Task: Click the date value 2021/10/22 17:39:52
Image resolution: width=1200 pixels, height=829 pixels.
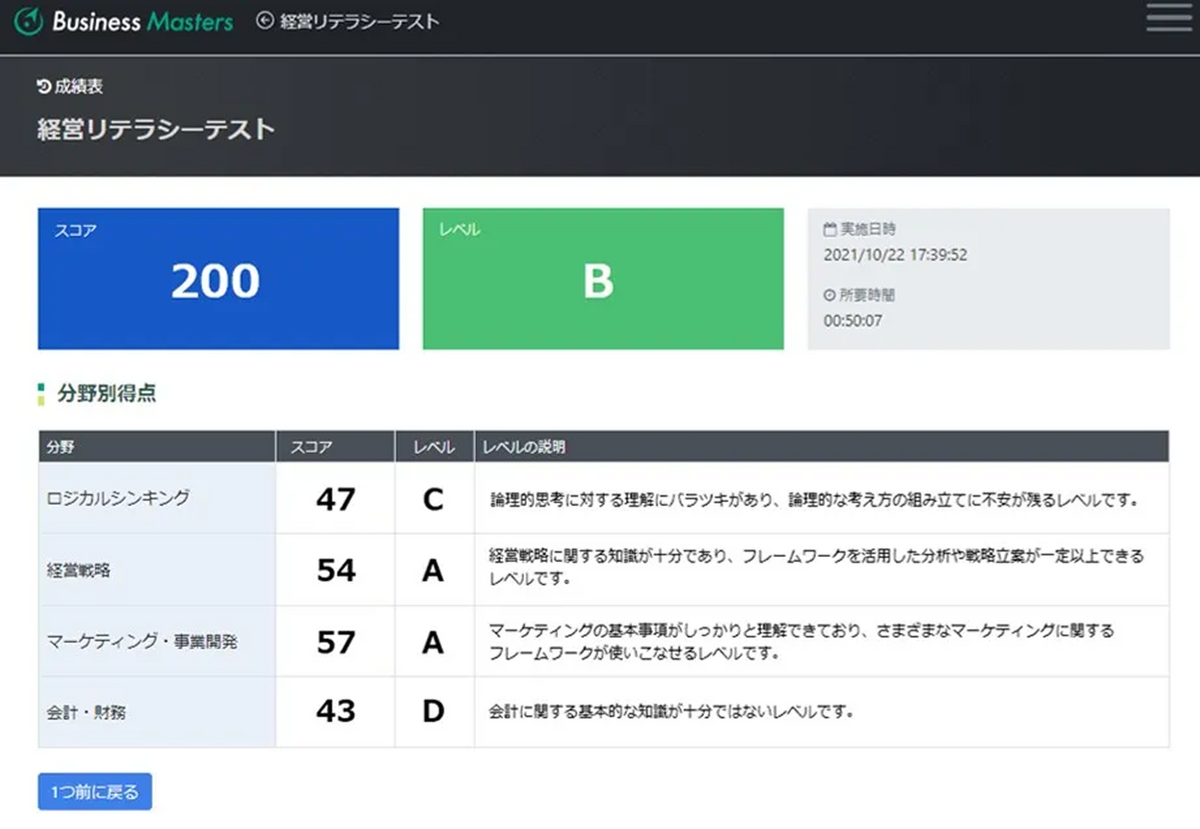Action: point(895,255)
